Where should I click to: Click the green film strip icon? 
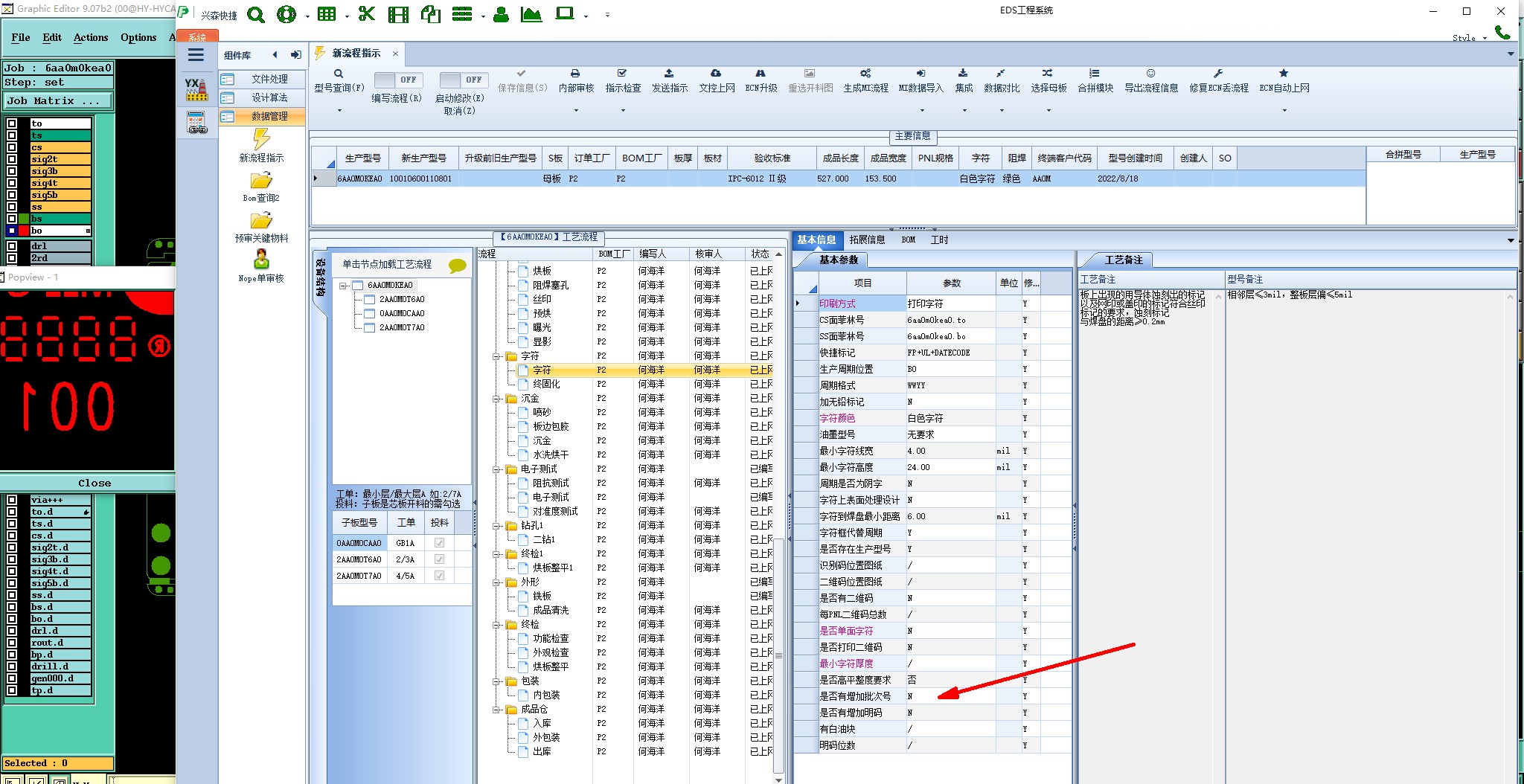click(x=399, y=15)
